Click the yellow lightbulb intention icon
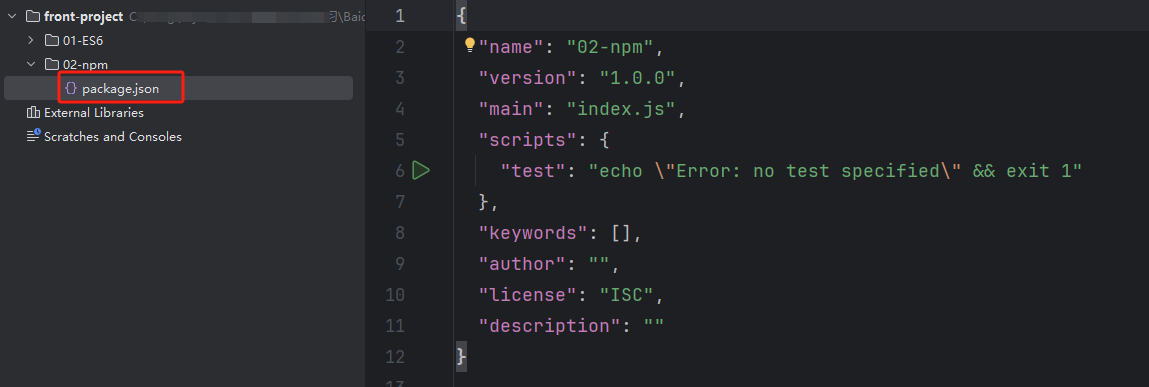The width and height of the screenshot is (1149, 387). (470, 46)
